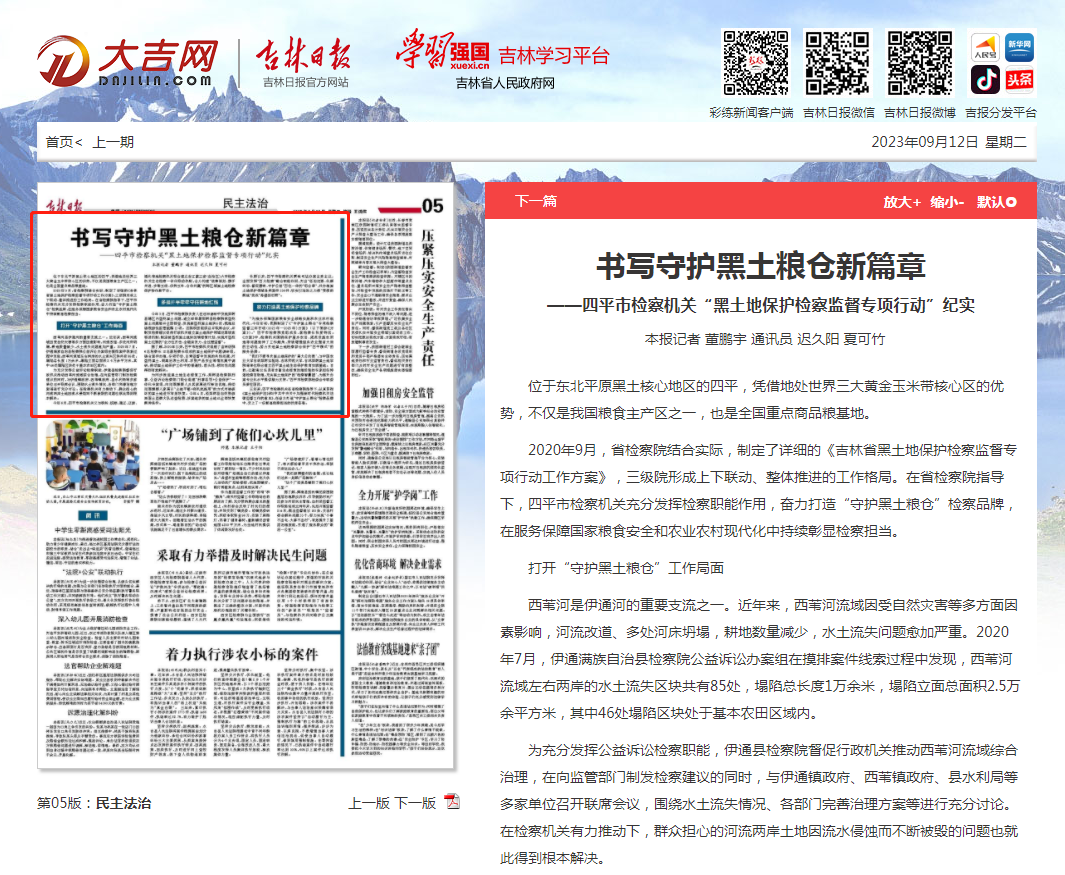Shrink article text with 缩小-
The height and width of the screenshot is (875, 1065).
pyautogui.click(x=947, y=202)
